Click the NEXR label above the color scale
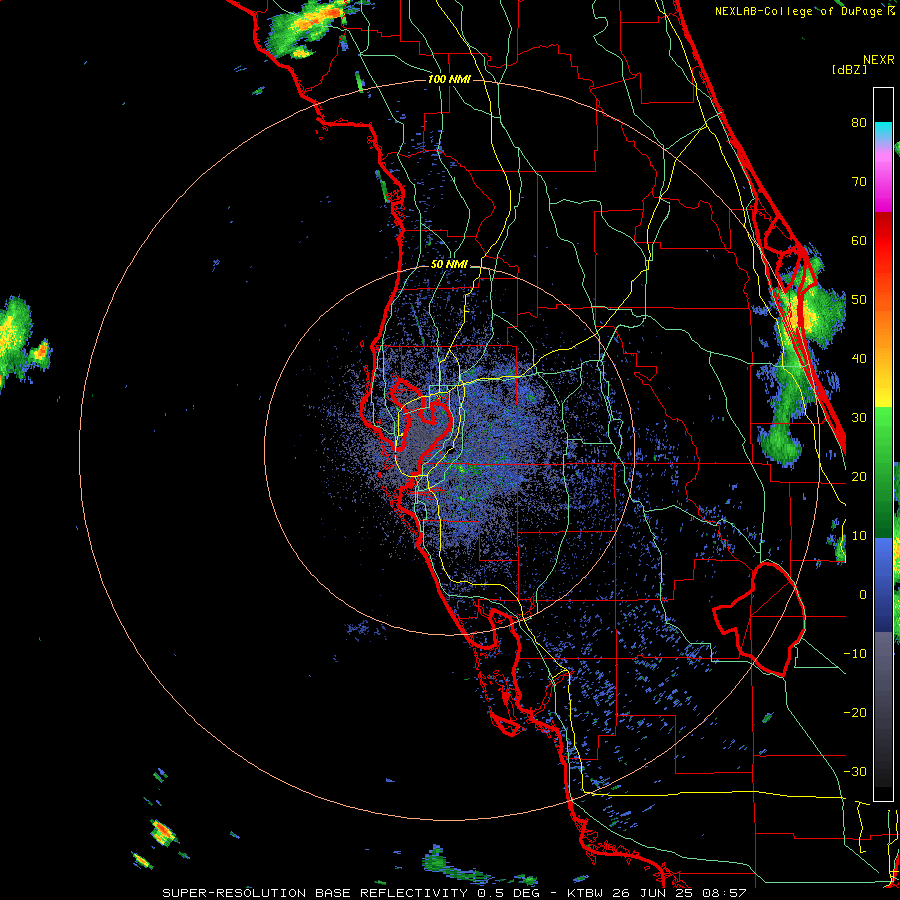Screen dimensions: 900x900 pos(879,60)
